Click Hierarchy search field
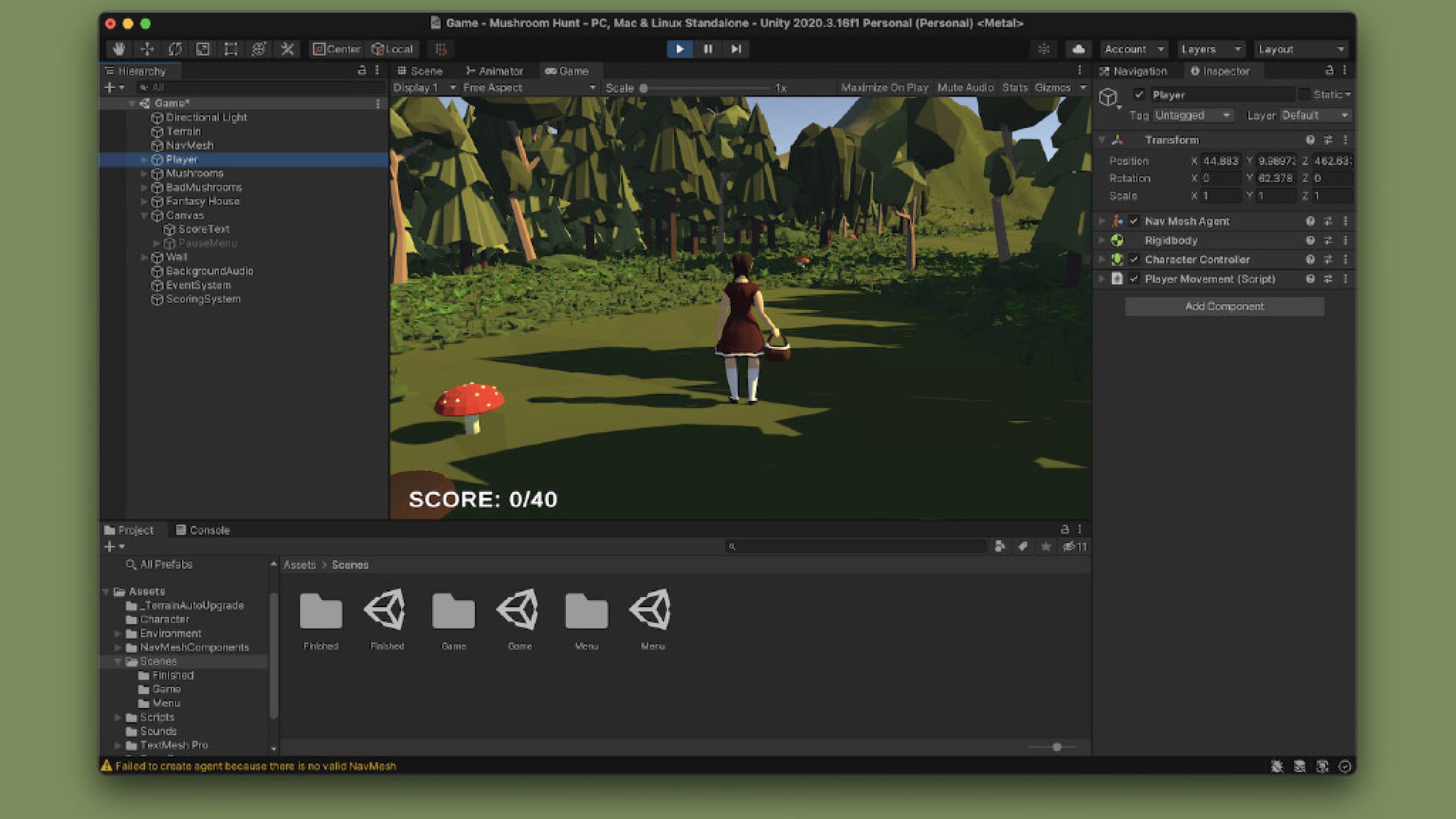The width and height of the screenshot is (1456, 819). point(261,88)
